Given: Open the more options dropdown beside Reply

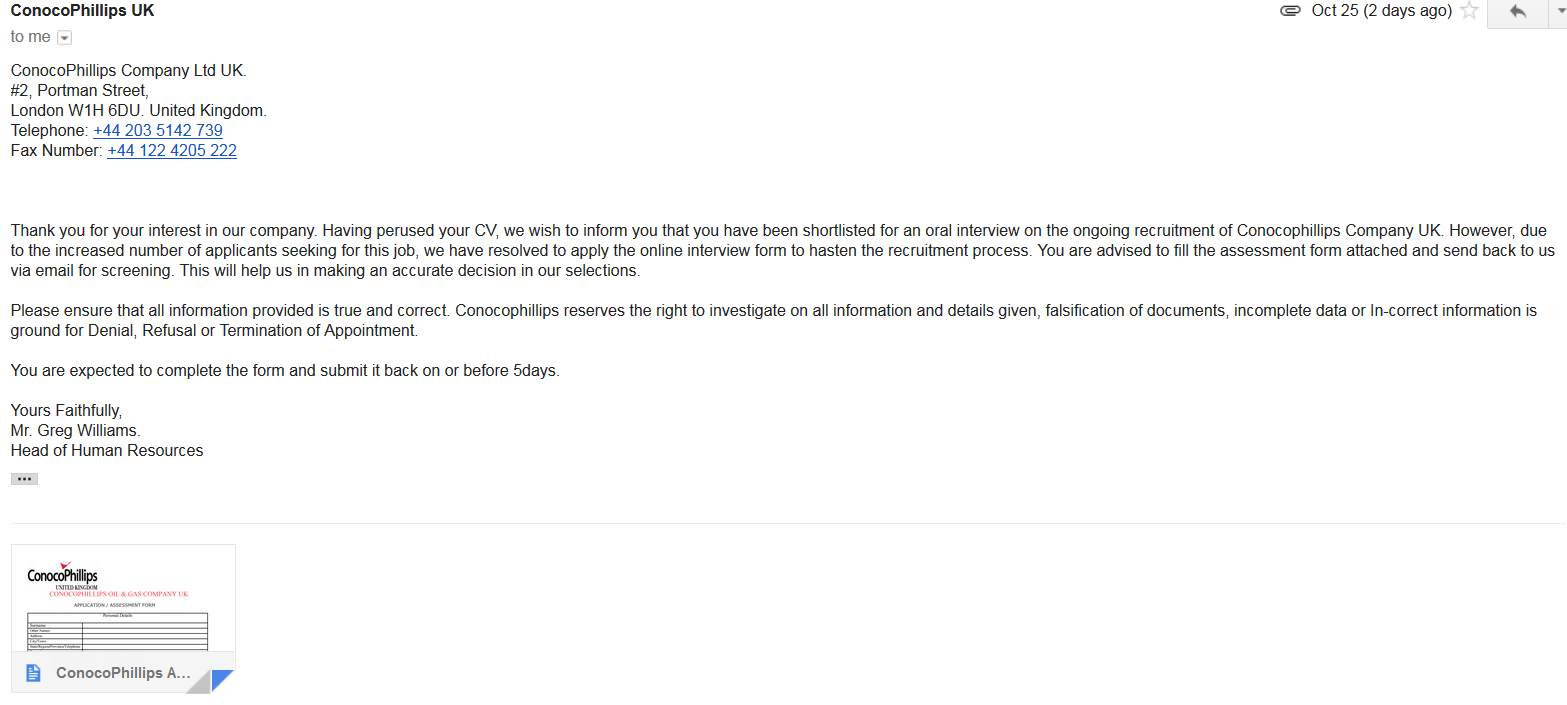Looking at the screenshot, I should tap(1559, 11).
